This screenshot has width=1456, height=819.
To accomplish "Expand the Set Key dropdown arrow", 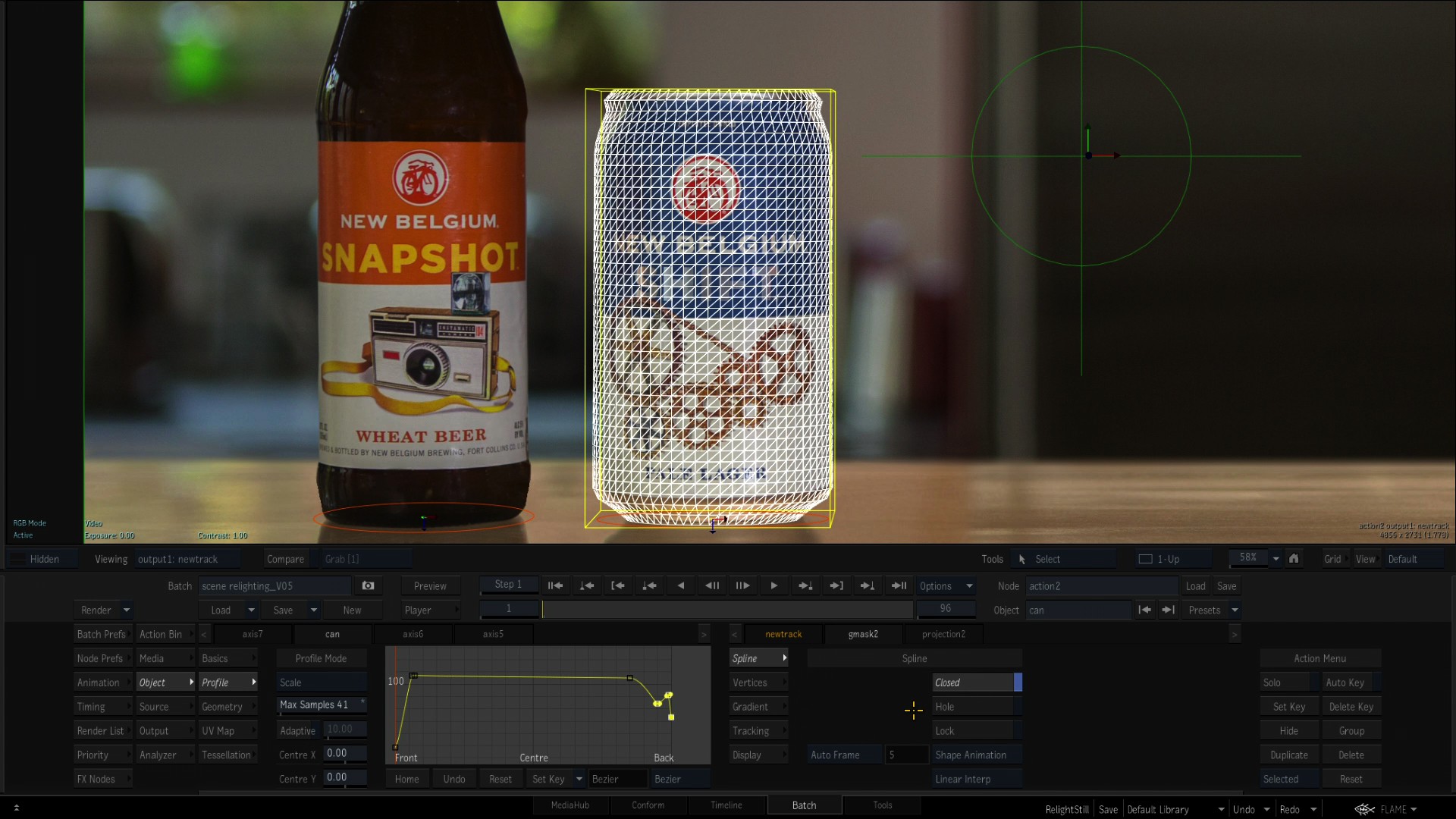I will click(579, 779).
